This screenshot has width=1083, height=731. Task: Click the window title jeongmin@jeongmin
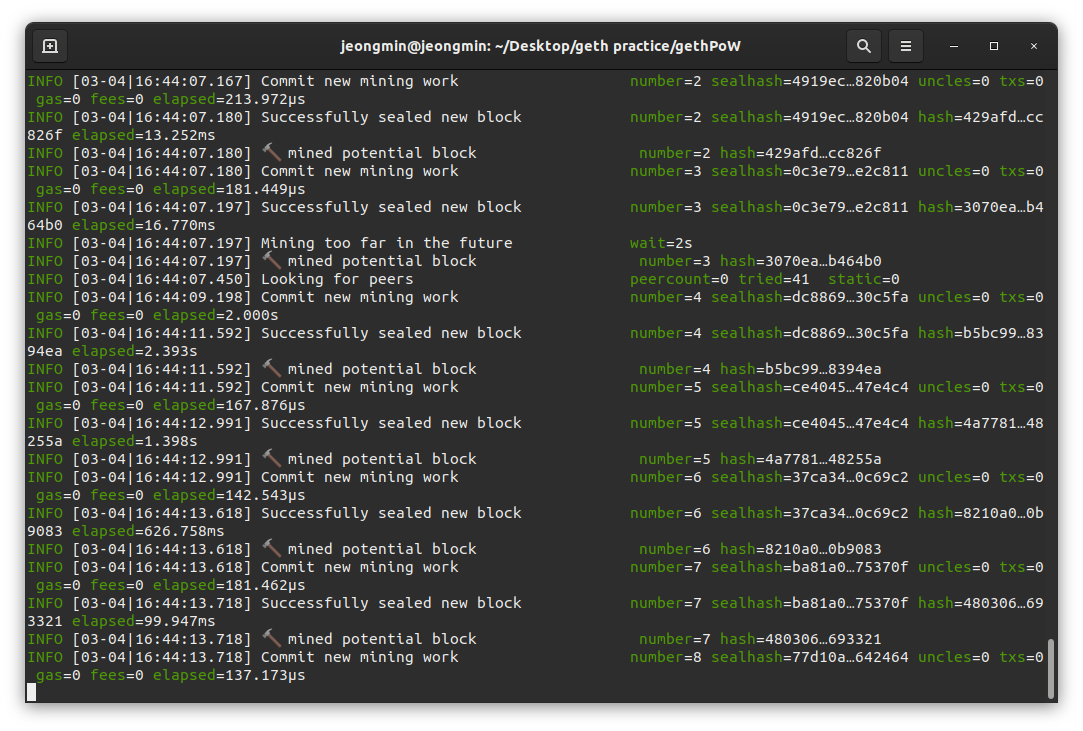[540, 46]
